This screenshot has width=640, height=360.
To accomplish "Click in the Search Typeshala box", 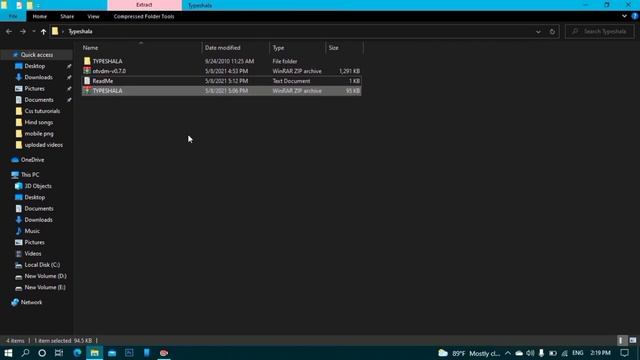I will pos(600,31).
